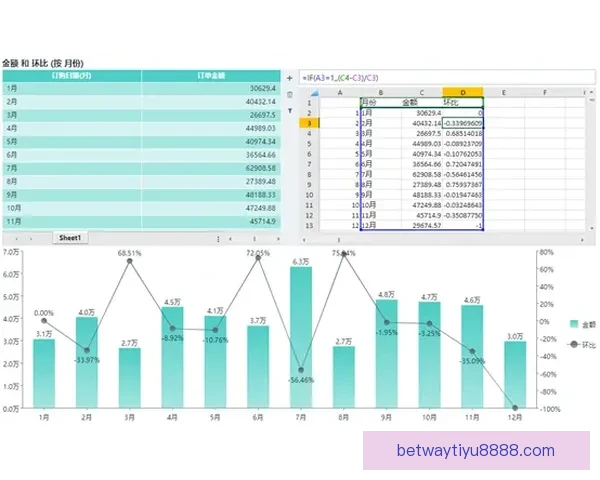Toggle the 金额 series in the chart legend
This screenshot has height=480, width=600.
point(578,325)
